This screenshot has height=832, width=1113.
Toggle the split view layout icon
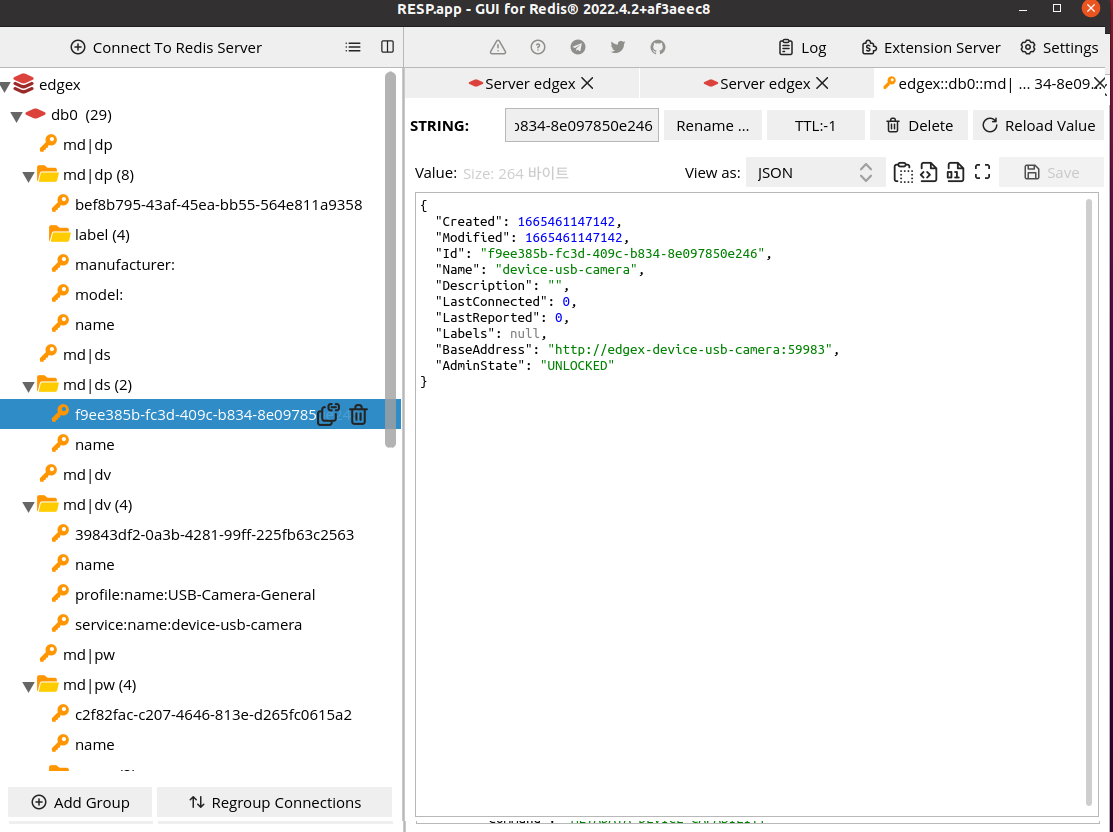click(388, 47)
